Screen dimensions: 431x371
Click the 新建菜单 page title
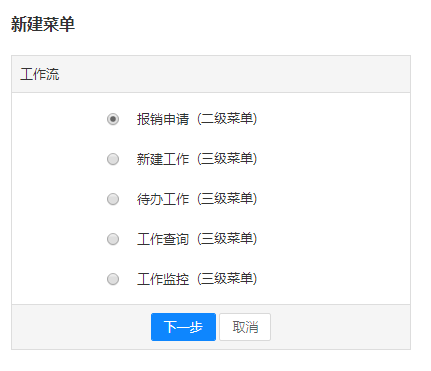click(43, 24)
